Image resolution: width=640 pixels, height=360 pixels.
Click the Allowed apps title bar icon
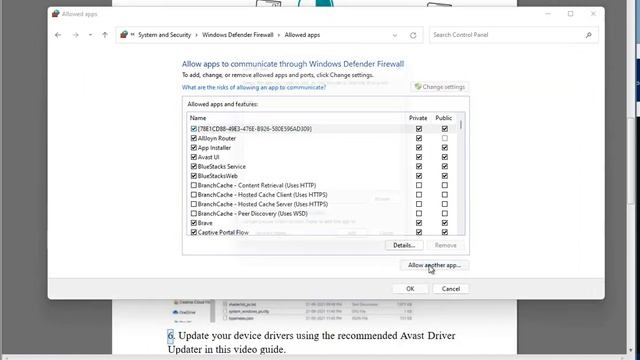56,14
